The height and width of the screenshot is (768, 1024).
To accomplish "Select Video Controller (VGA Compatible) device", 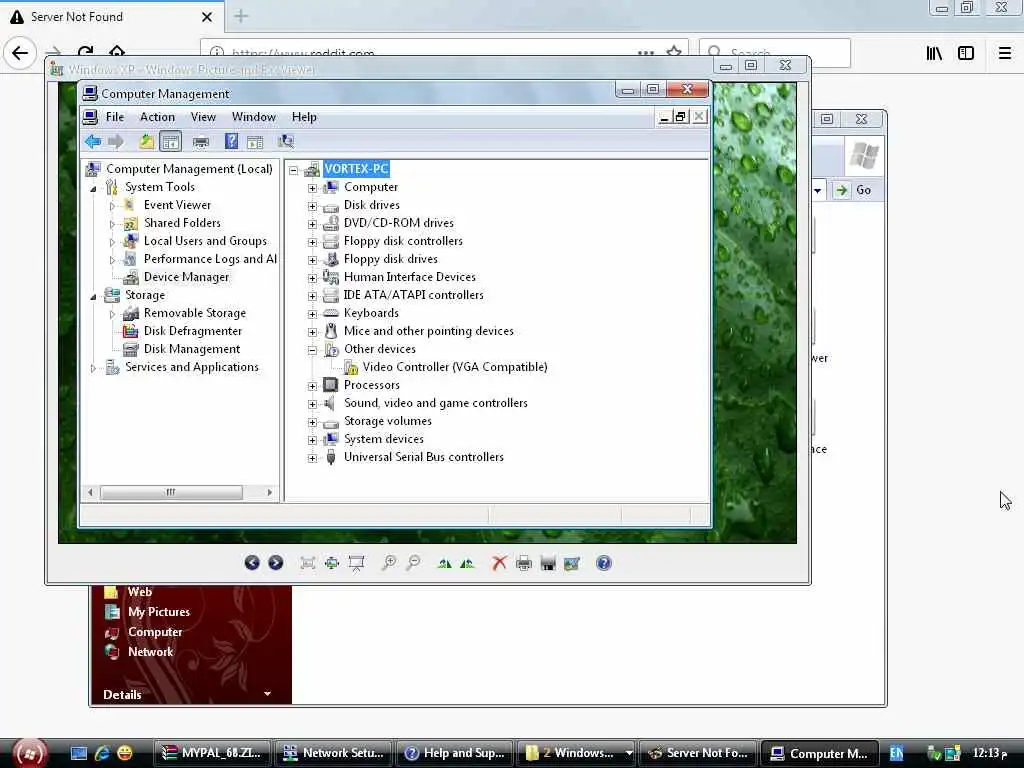I will [455, 367].
